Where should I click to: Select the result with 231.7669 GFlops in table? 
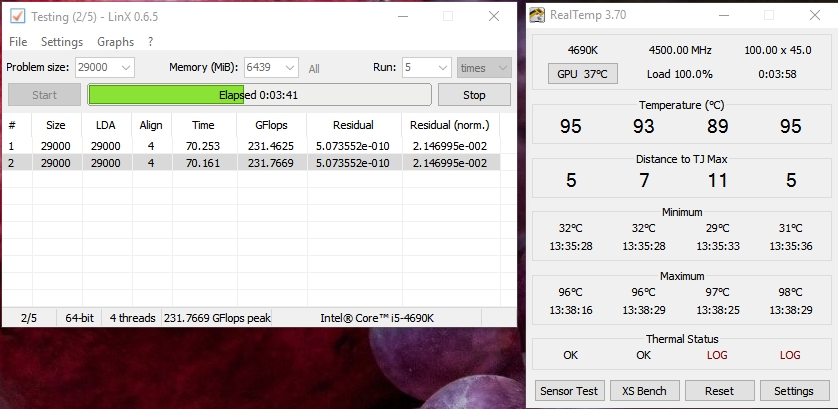click(251, 163)
